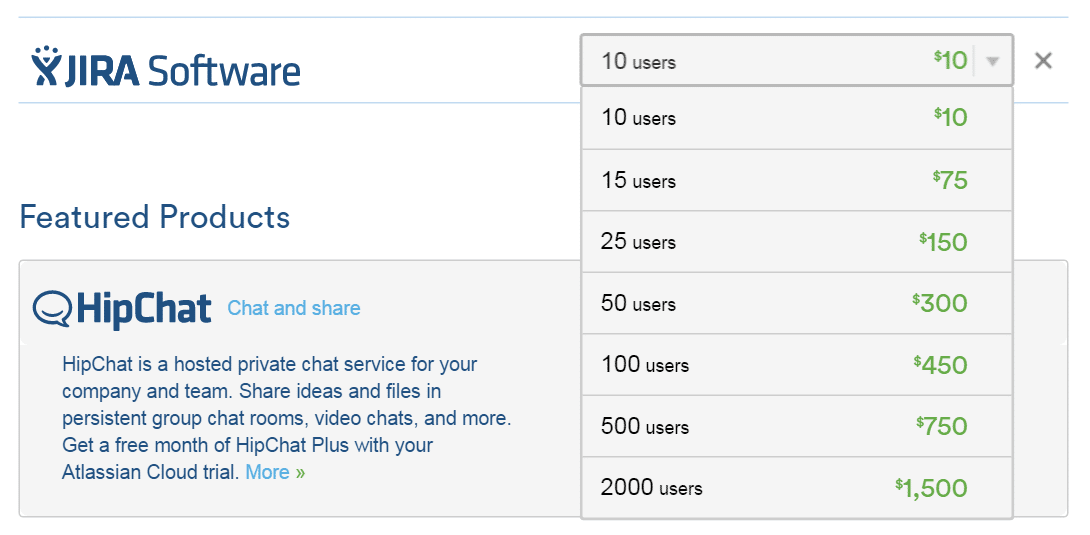Click the HipChat description paragraph
The width and height of the screenshot is (1090, 535).
(x=286, y=418)
